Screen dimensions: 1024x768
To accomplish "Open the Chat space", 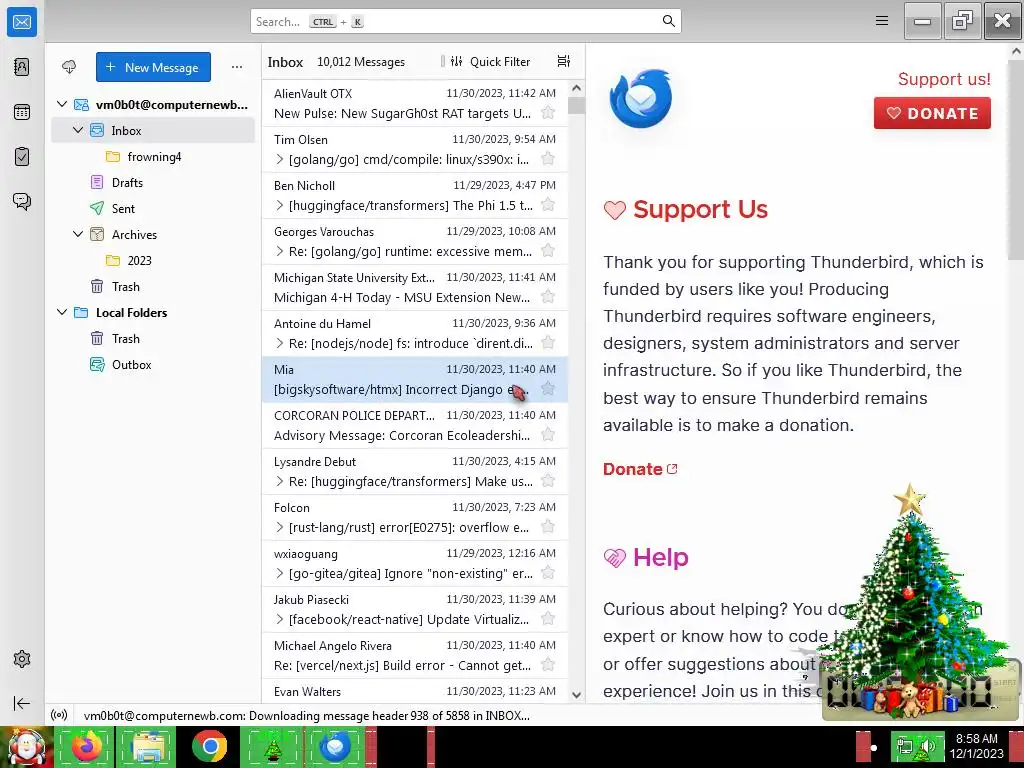I will point(22,201).
